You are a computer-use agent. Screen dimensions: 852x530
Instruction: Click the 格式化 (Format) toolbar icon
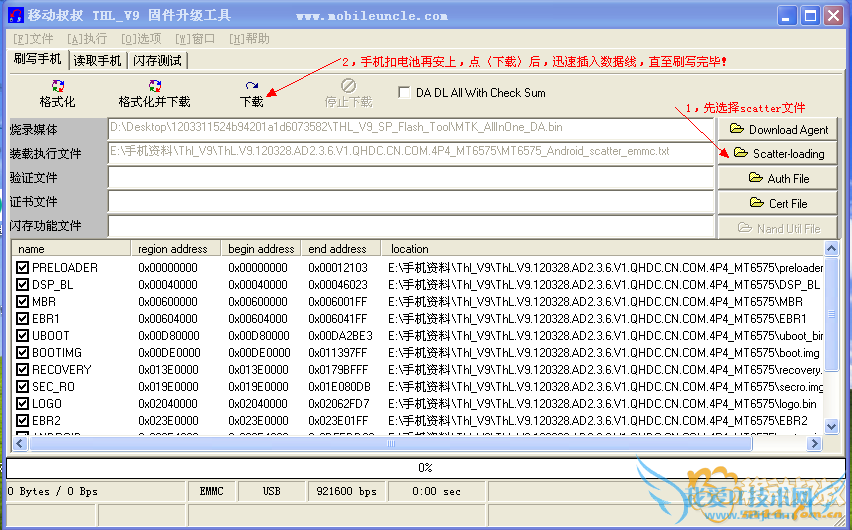tap(57, 87)
